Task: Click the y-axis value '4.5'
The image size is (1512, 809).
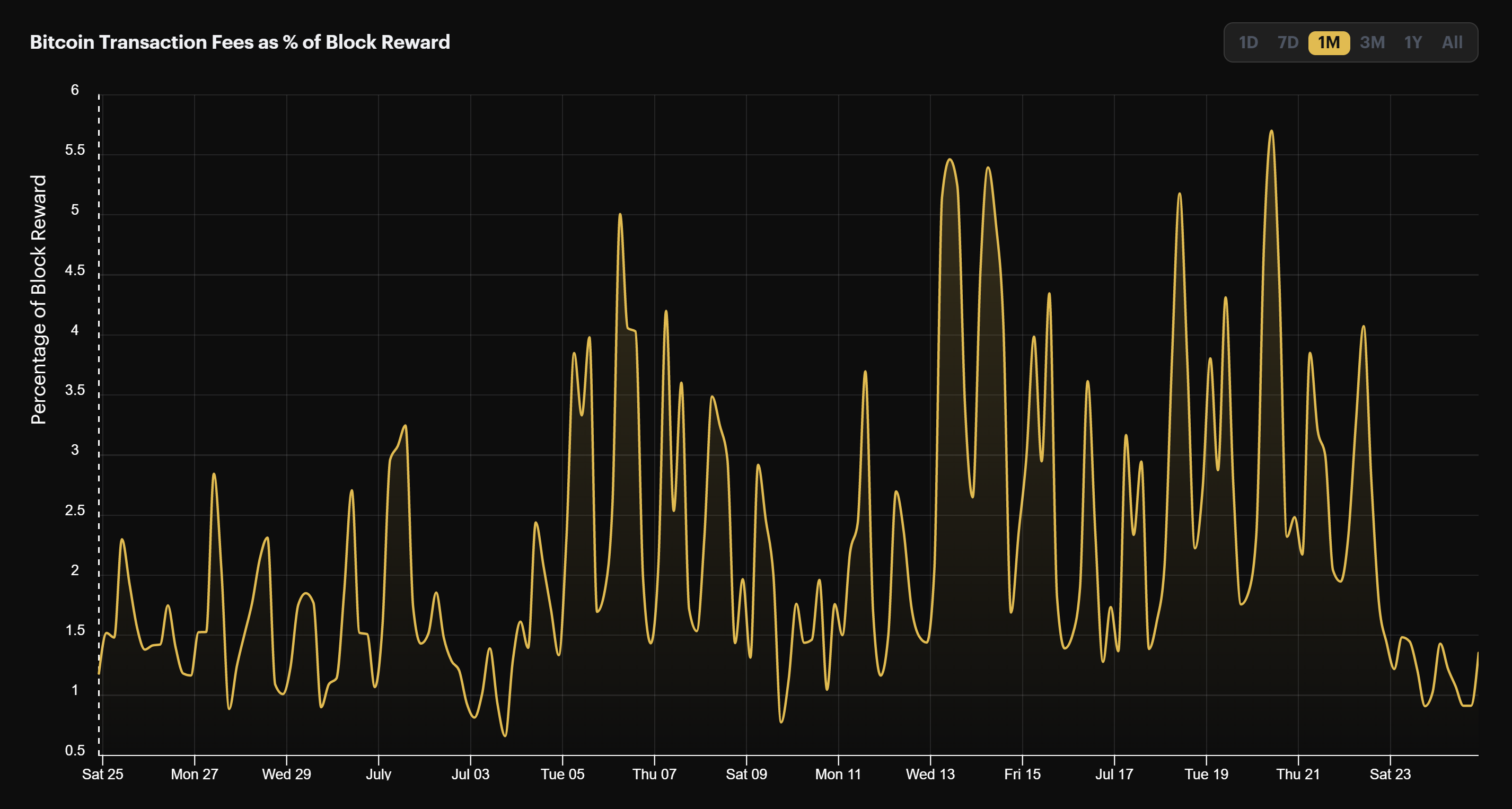Action: (x=75, y=270)
